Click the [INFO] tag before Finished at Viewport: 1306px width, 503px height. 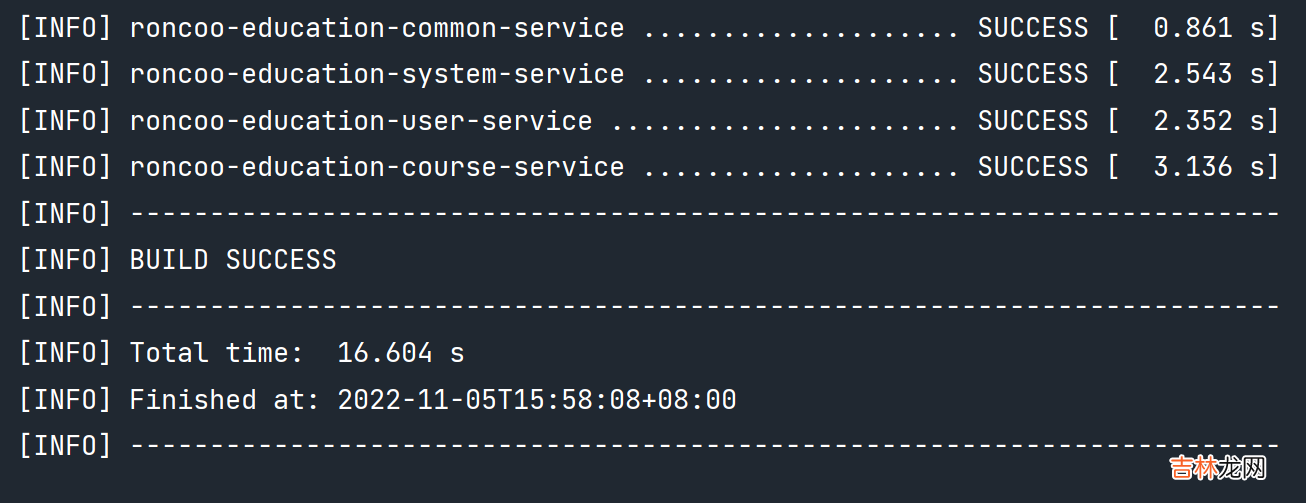65,400
